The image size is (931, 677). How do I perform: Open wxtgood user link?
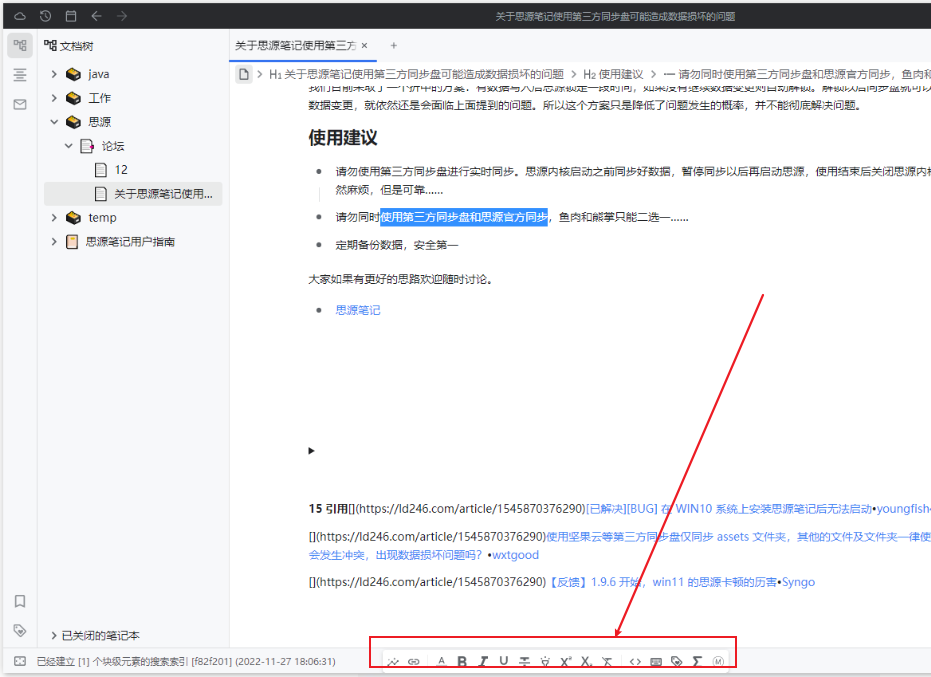coord(515,555)
